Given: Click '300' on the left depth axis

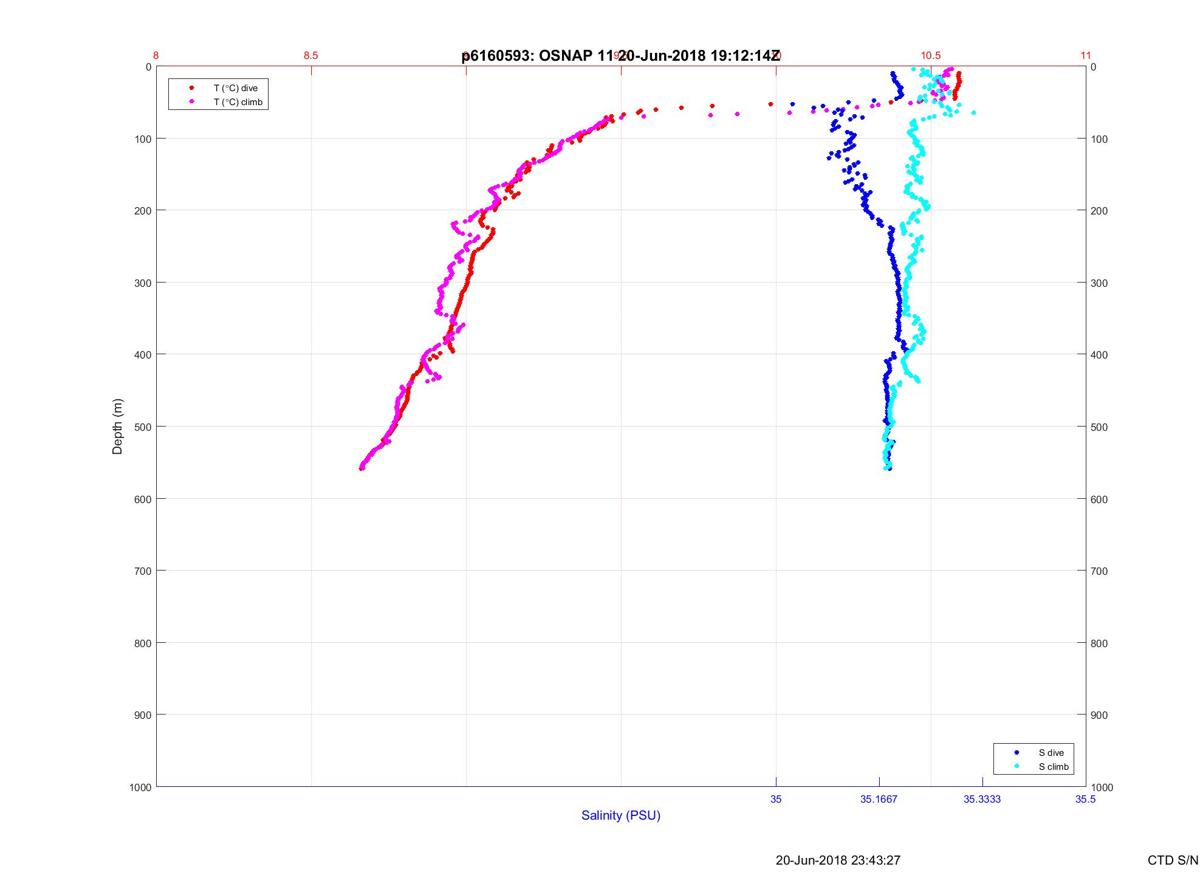Looking at the screenshot, I should coord(142,283).
